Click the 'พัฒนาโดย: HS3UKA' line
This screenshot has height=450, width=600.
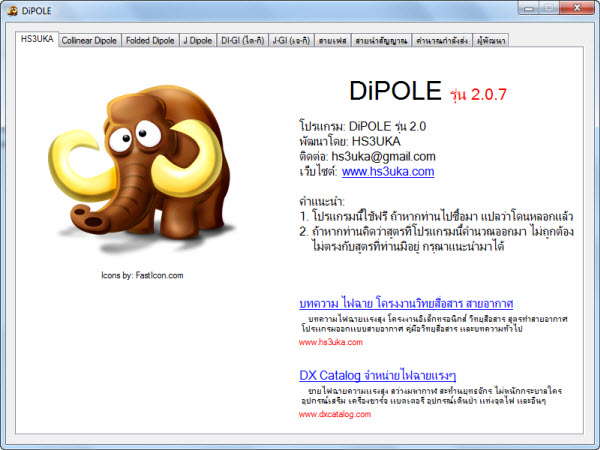click(x=350, y=142)
